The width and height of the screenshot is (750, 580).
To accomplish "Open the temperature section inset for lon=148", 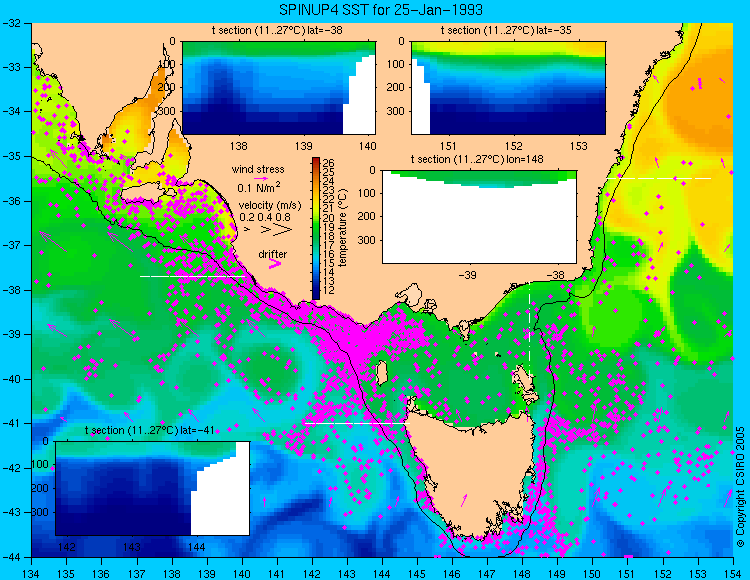I will point(479,217).
